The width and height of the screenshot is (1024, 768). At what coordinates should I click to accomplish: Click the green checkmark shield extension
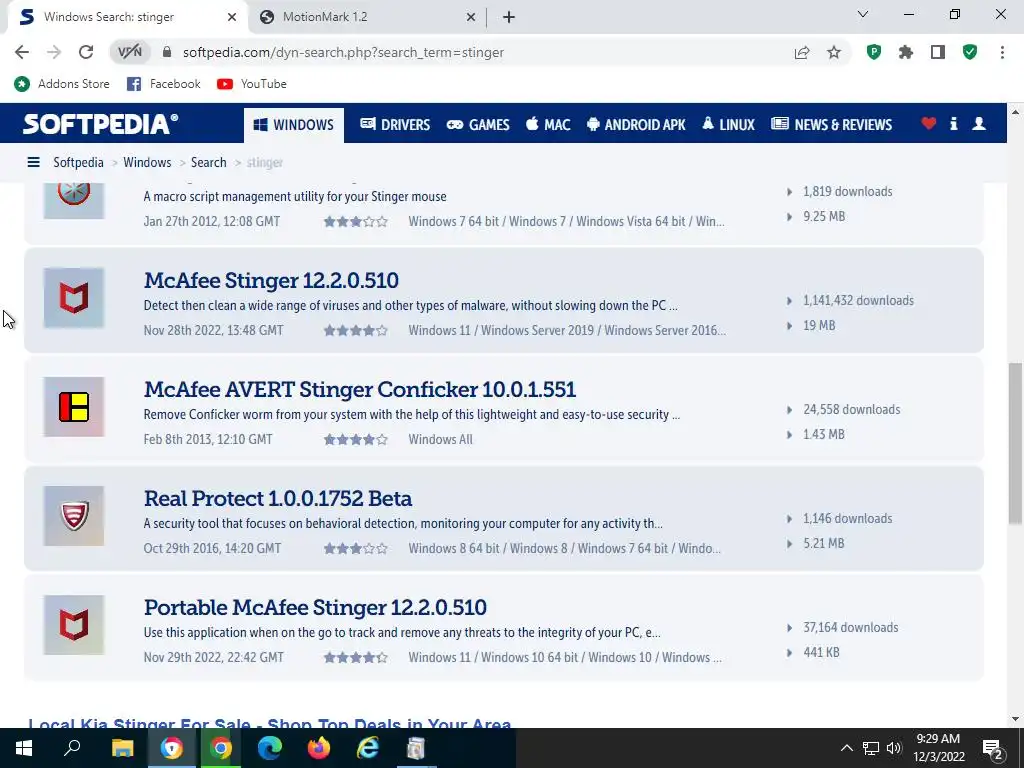pyautogui.click(x=970, y=52)
